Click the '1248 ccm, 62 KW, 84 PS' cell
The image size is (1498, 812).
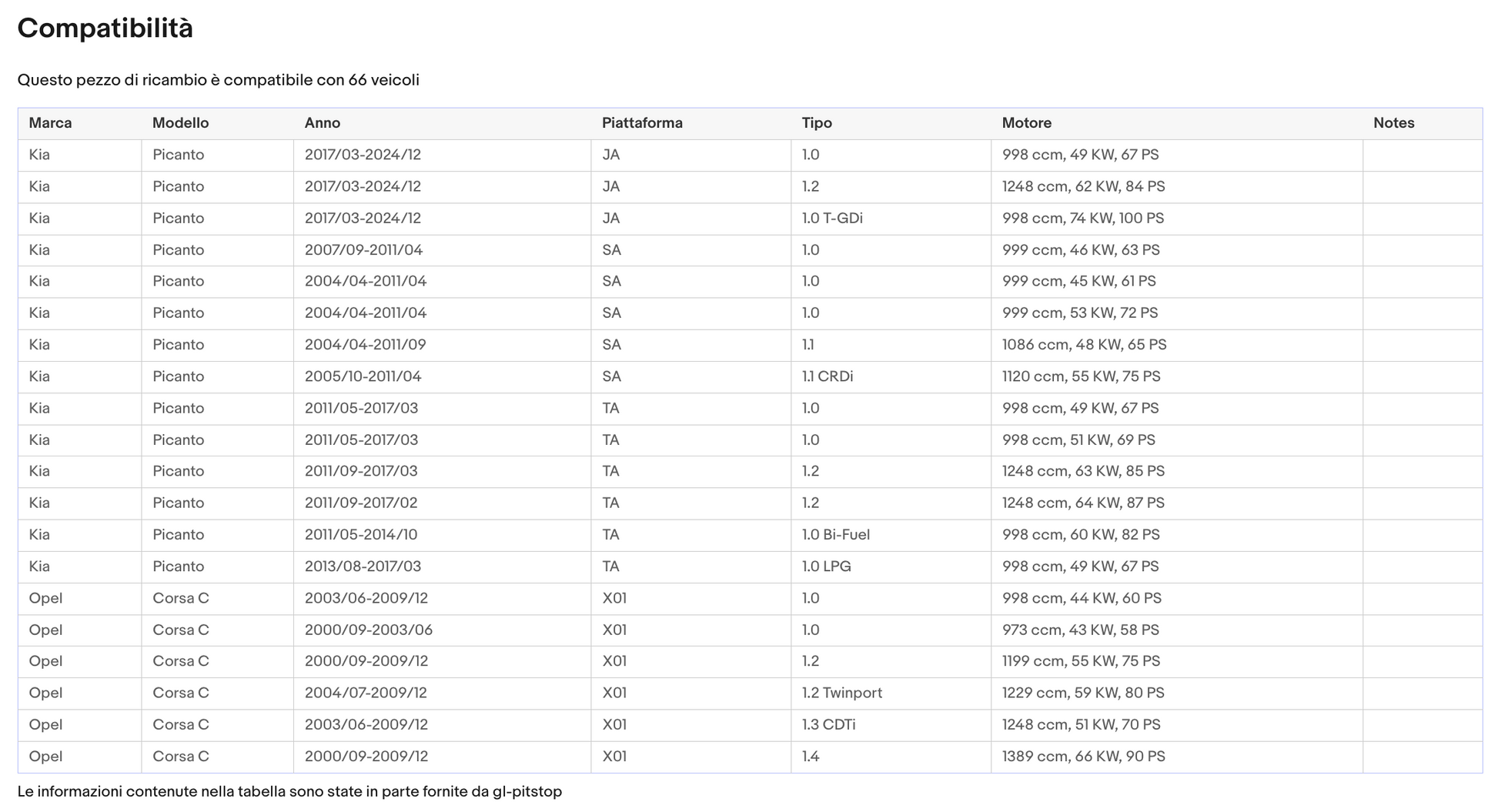click(1177, 187)
